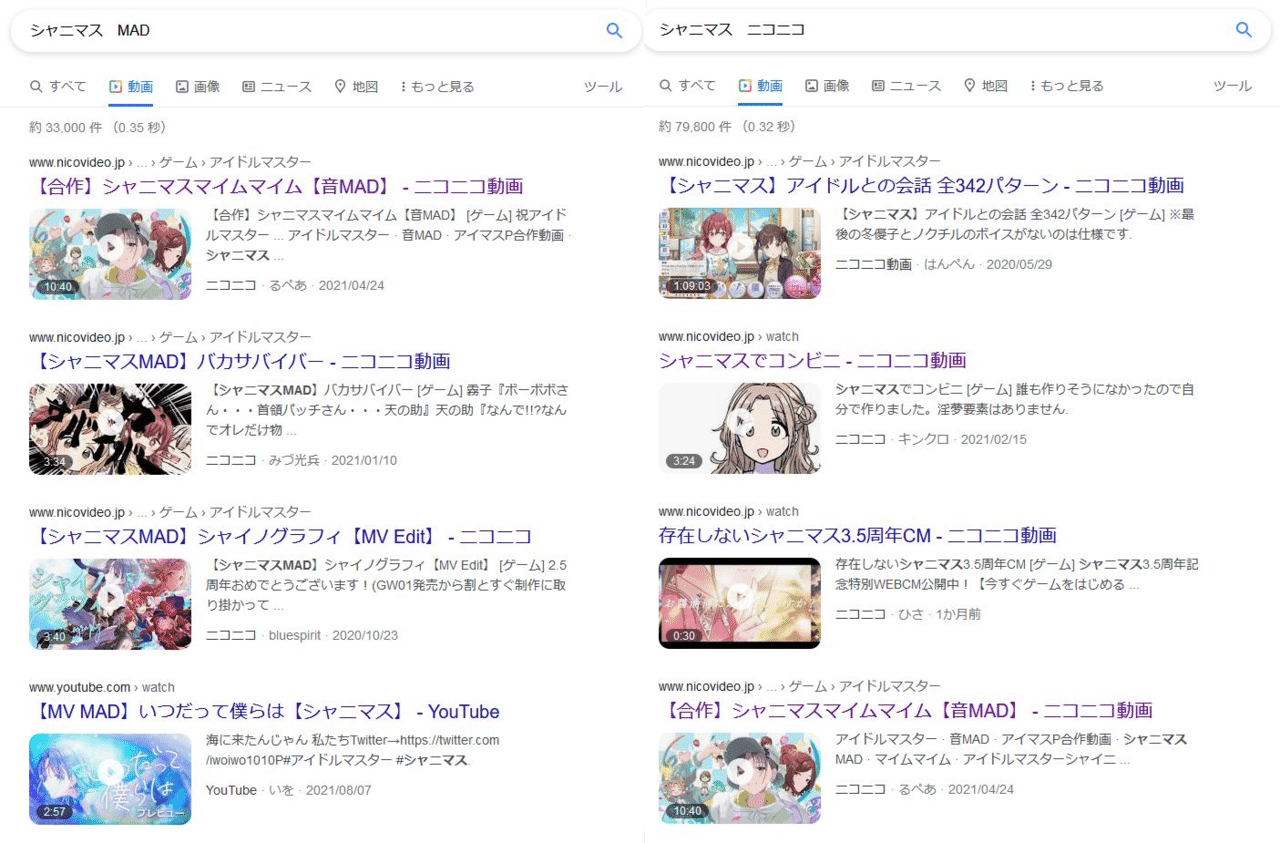This screenshot has width=1280, height=843.
Task: Play the 2:57 いつだって僕らは video thumbnail
Action: pos(110,779)
